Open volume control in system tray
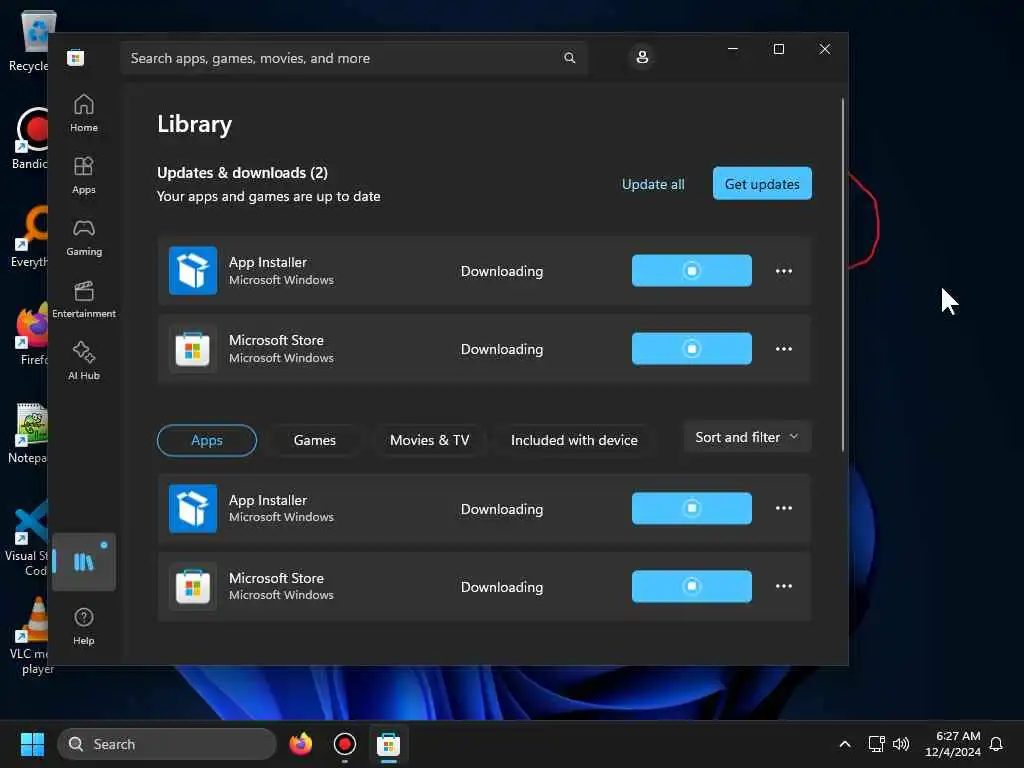The height and width of the screenshot is (768, 1024). pyautogui.click(x=901, y=744)
